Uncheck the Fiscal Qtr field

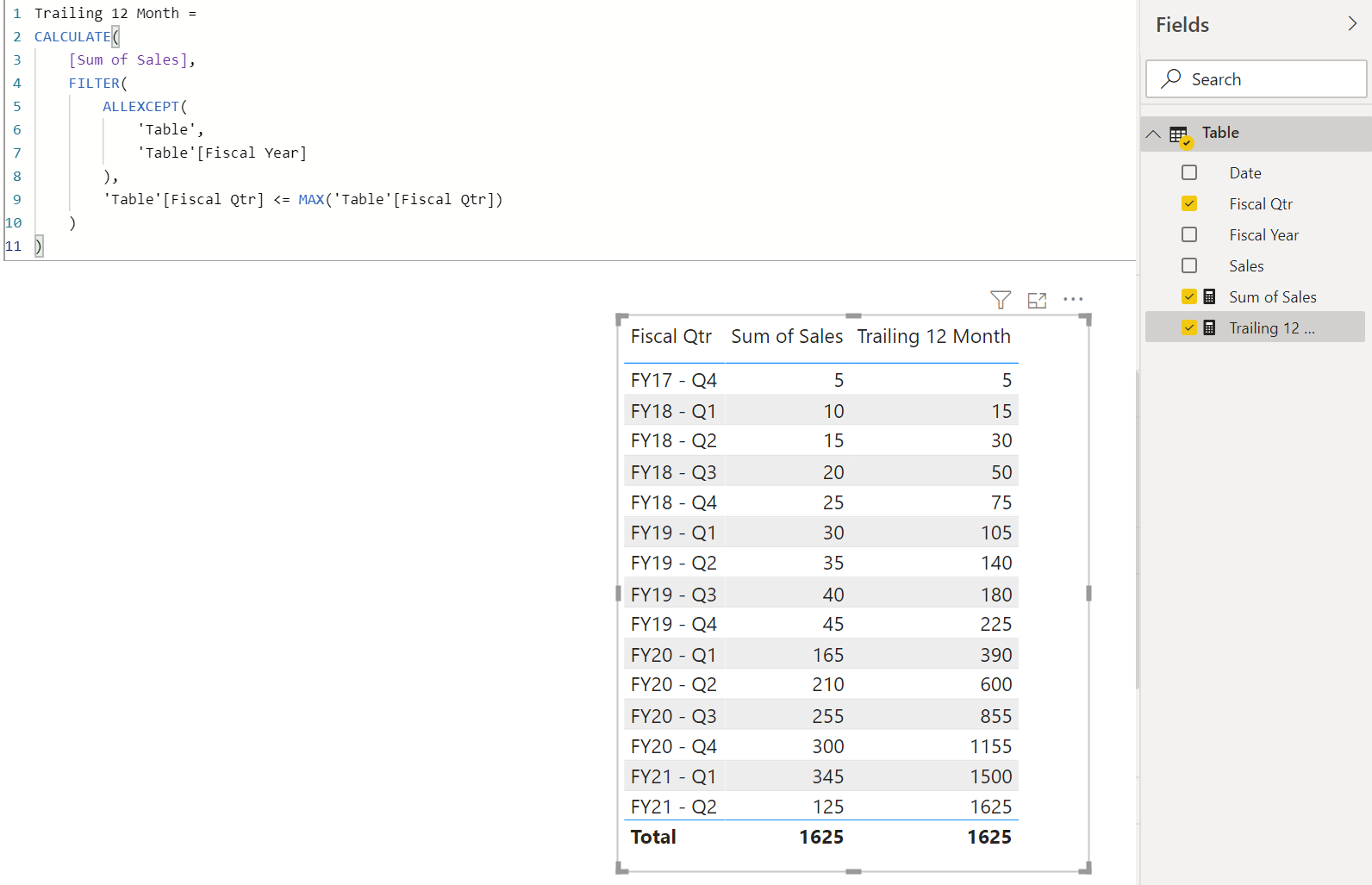coord(1189,203)
